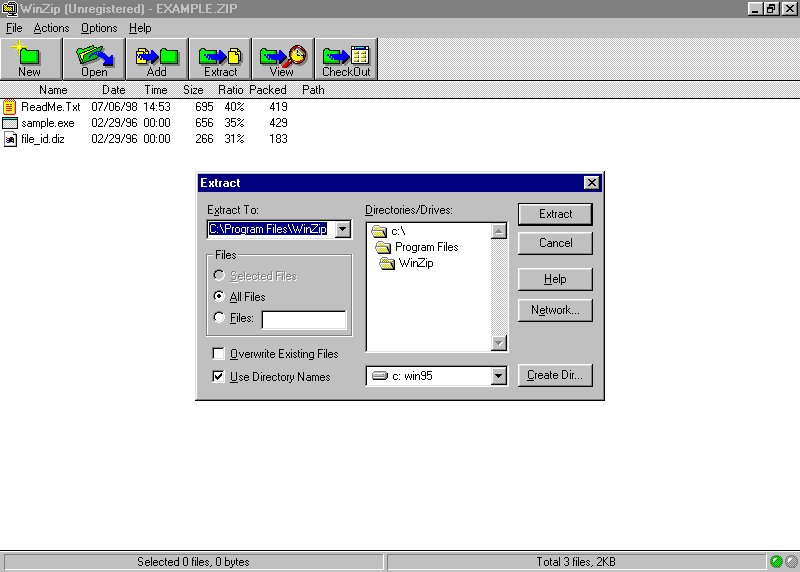The image size is (800, 572).
Task: Click the size 266 cell
Action: (204, 139)
